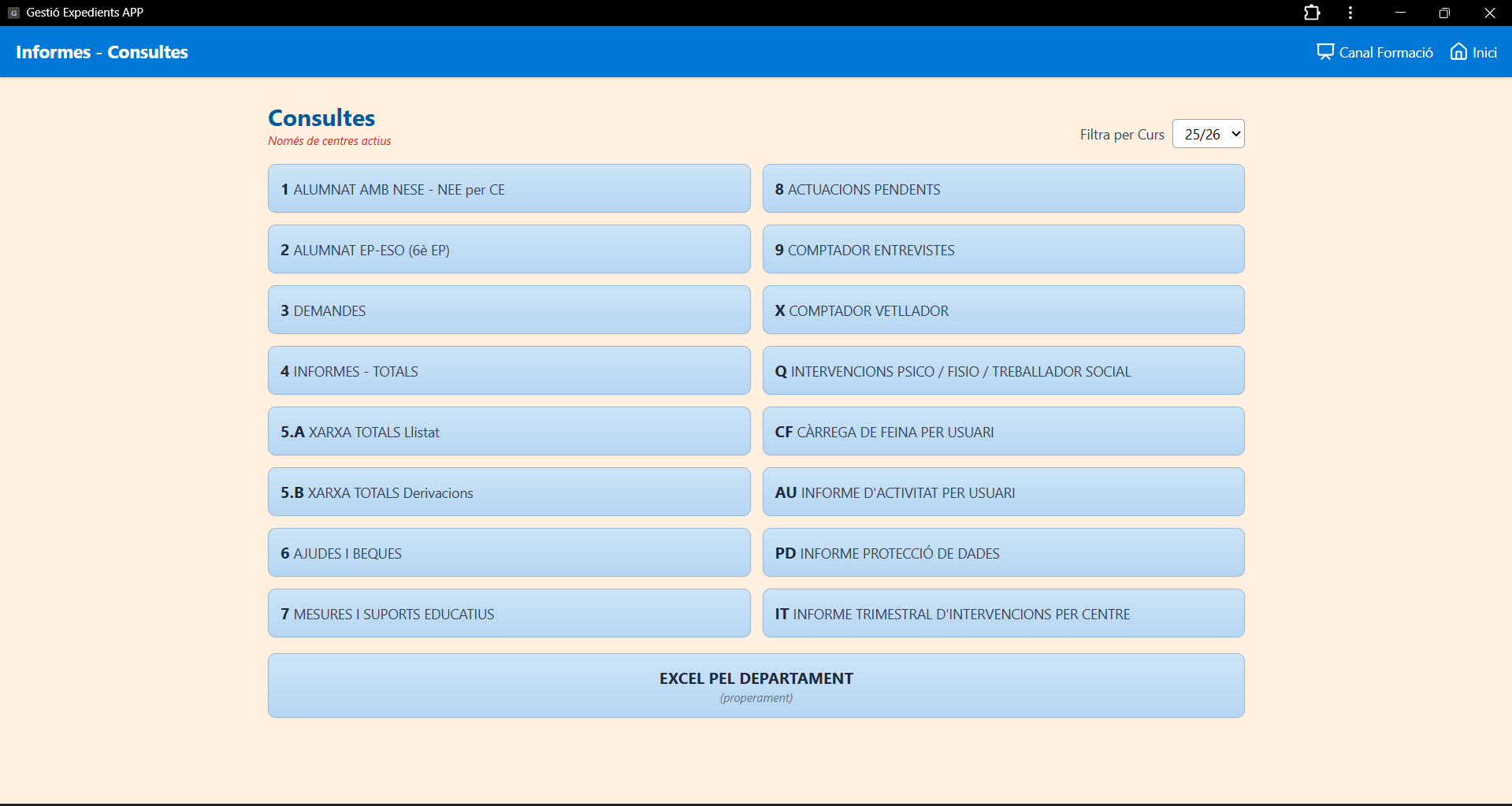Click the 'Només de centres actius' note

[x=329, y=141]
